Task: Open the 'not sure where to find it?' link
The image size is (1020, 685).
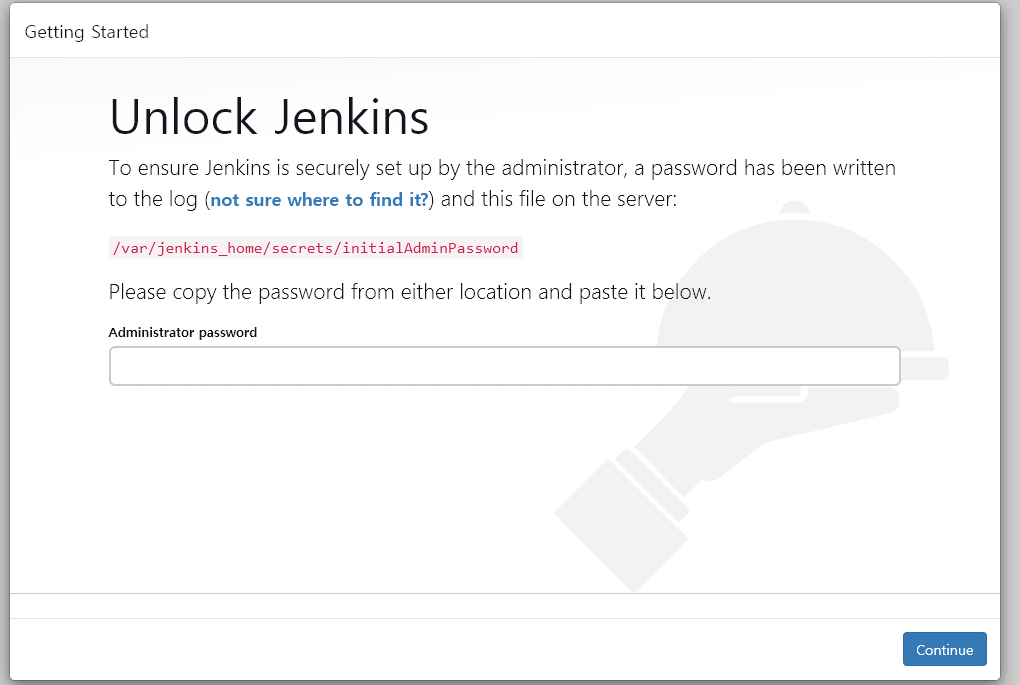Action: point(319,199)
